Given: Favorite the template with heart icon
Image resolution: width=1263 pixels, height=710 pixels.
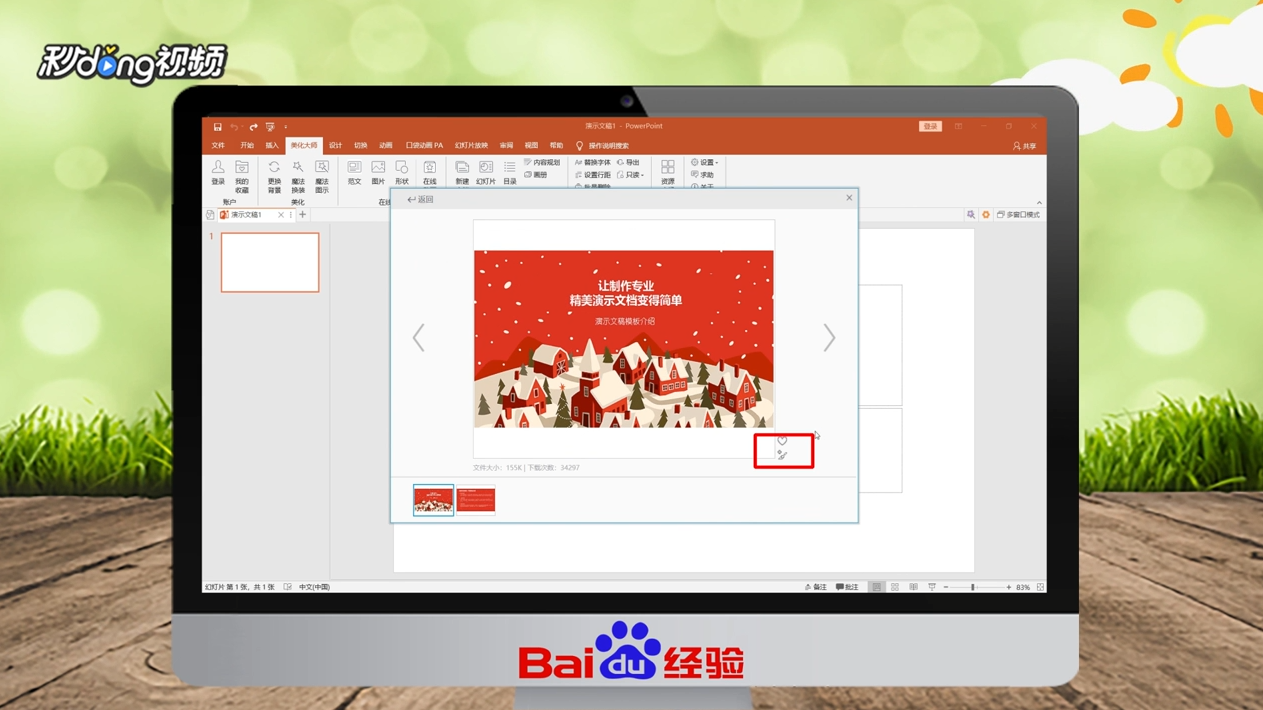Looking at the screenshot, I should (x=782, y=441).
